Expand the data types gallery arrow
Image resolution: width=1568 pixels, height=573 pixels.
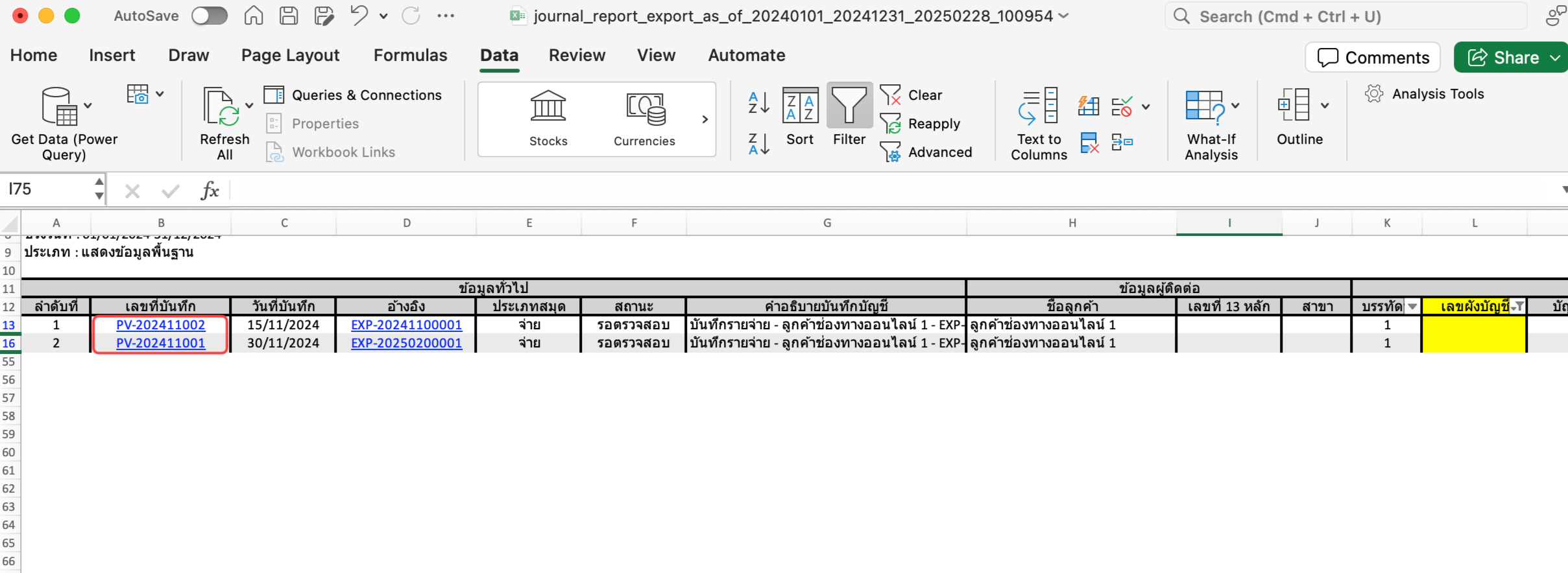click(x=705, y=119)
